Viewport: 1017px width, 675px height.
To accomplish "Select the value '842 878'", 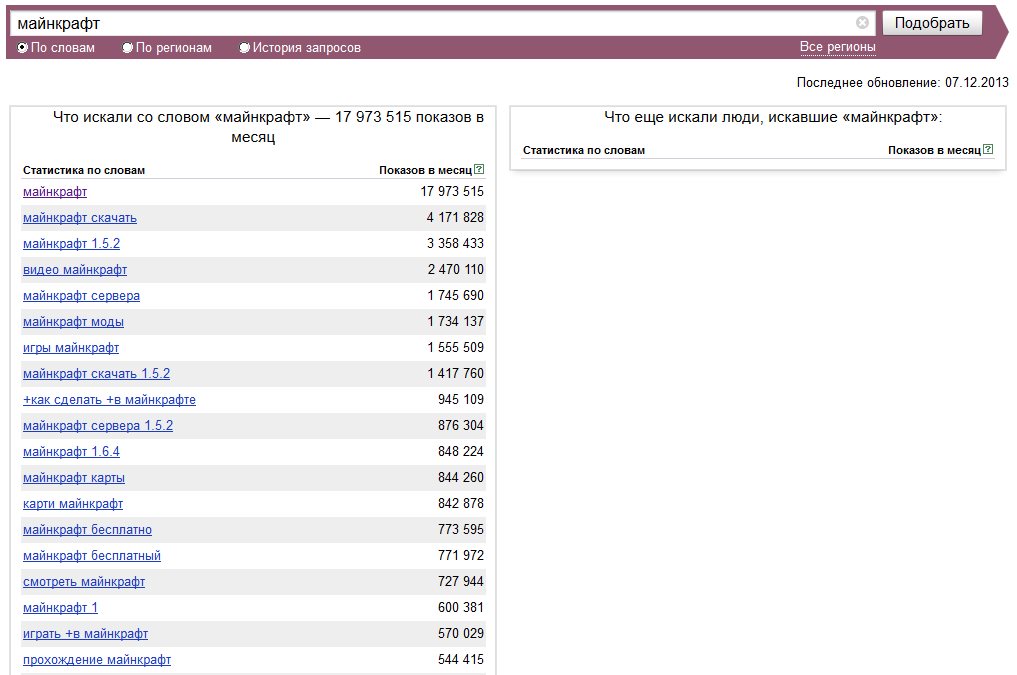I will [461, 503].
